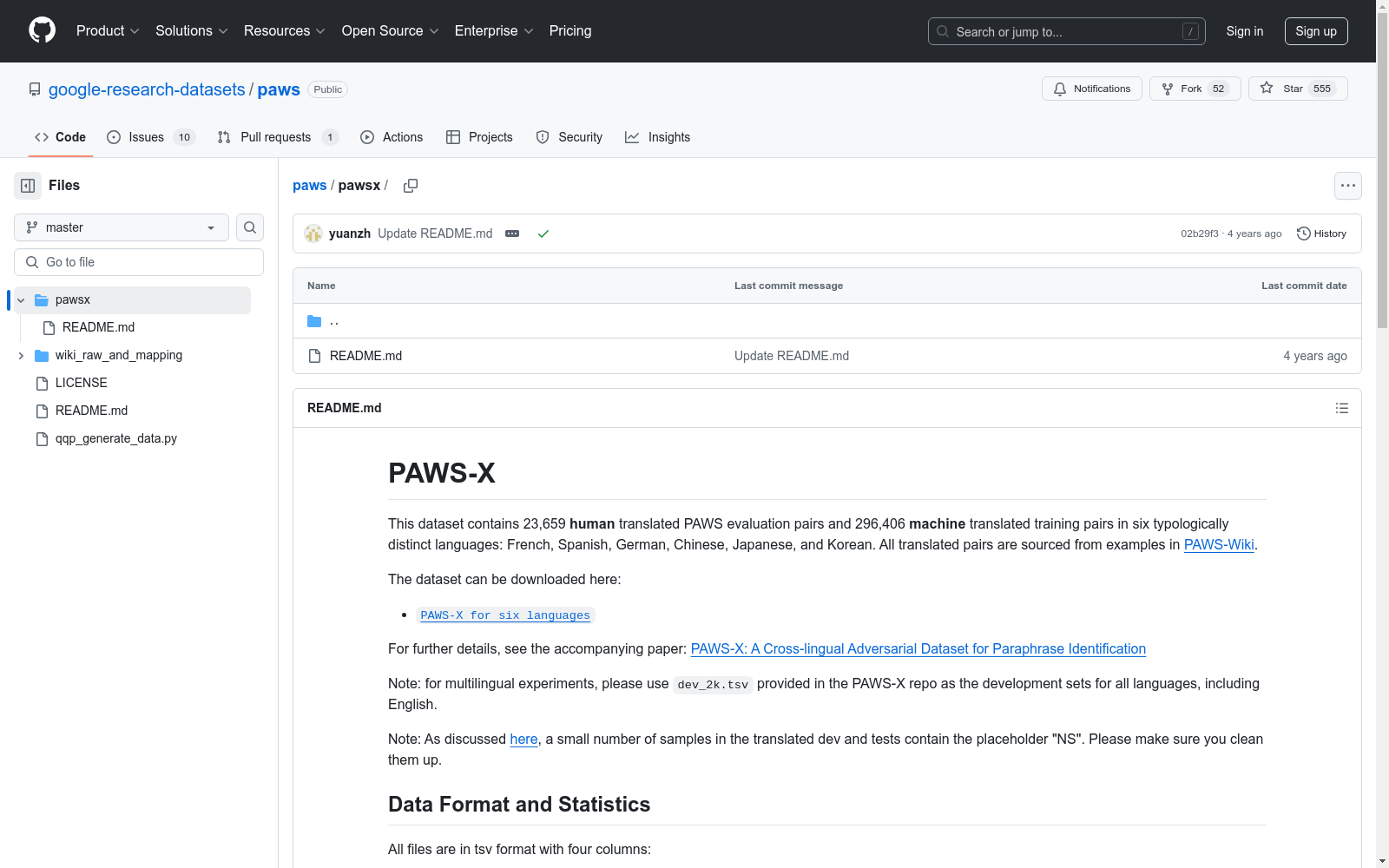Select README.md under pawsx in tree
1389x868 pixels.
[98, 328]
